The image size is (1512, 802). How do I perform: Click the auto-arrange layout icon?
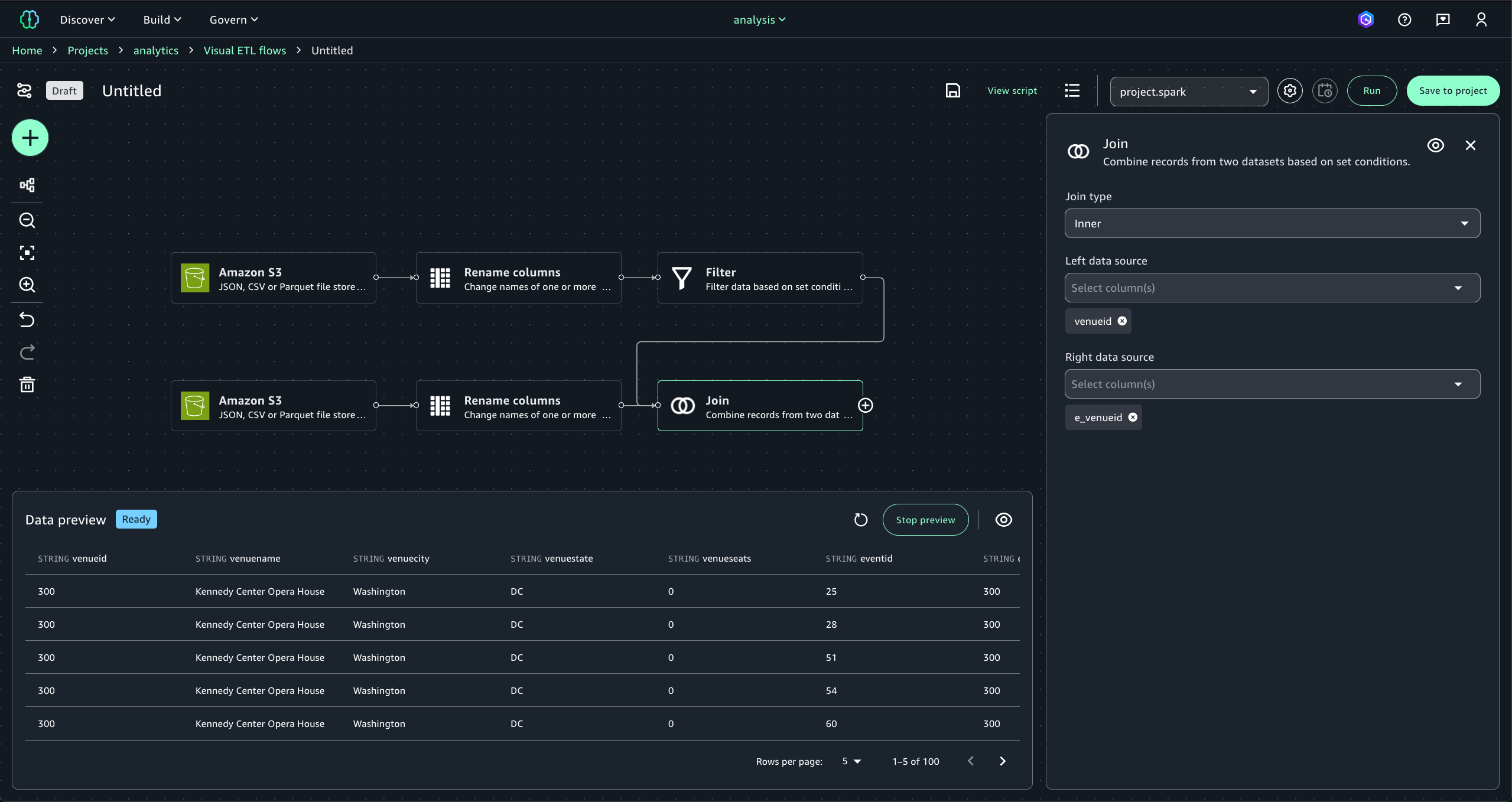tap(27, 185)
